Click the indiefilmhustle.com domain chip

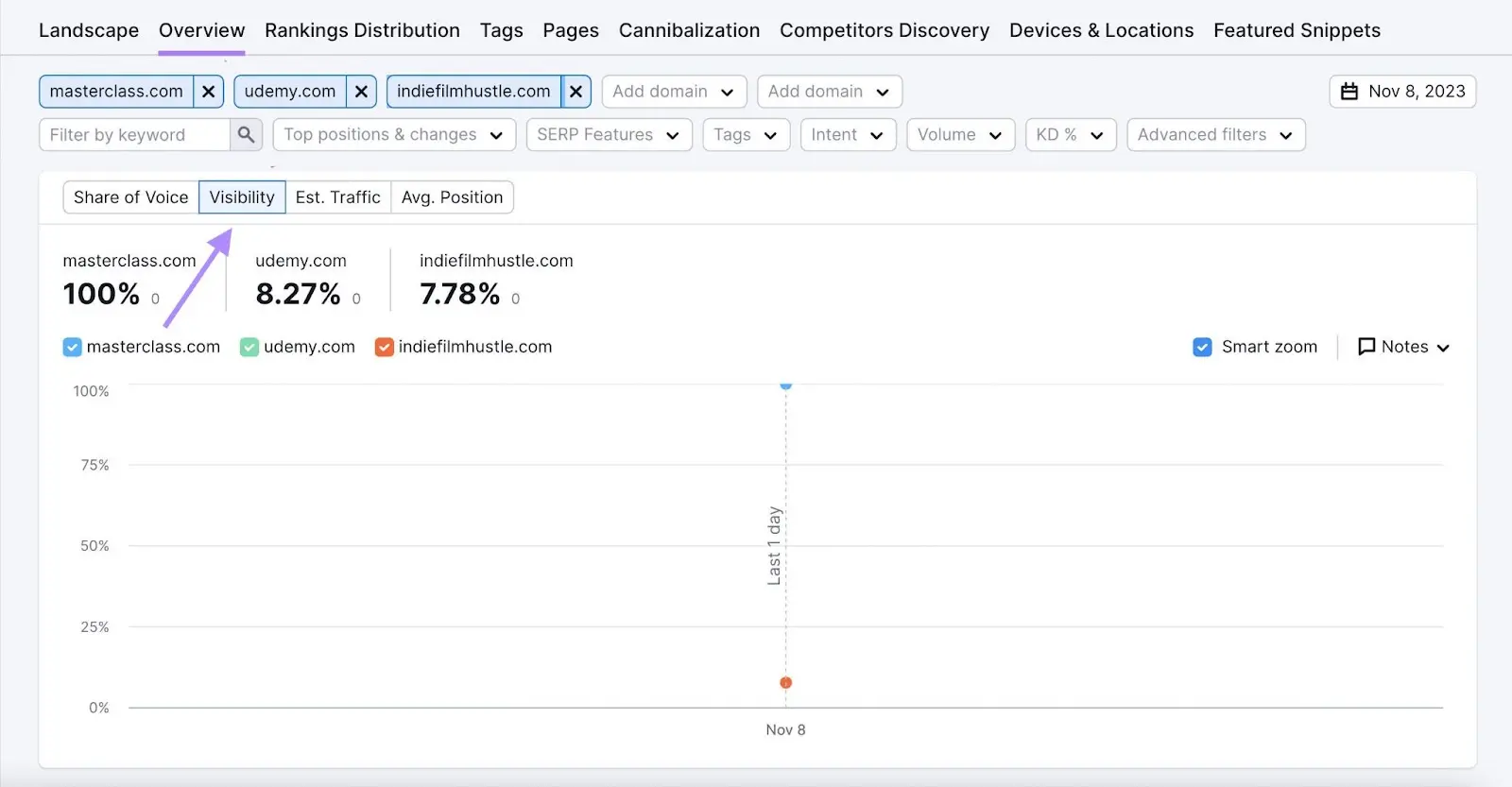[x=473, y=92]
